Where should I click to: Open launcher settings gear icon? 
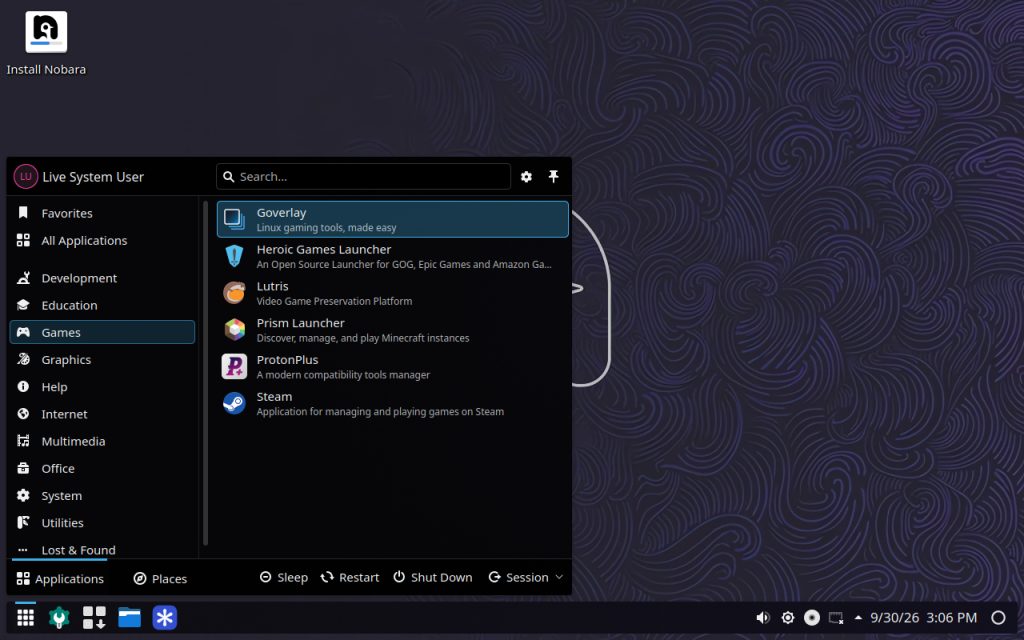tap(526, 176)
